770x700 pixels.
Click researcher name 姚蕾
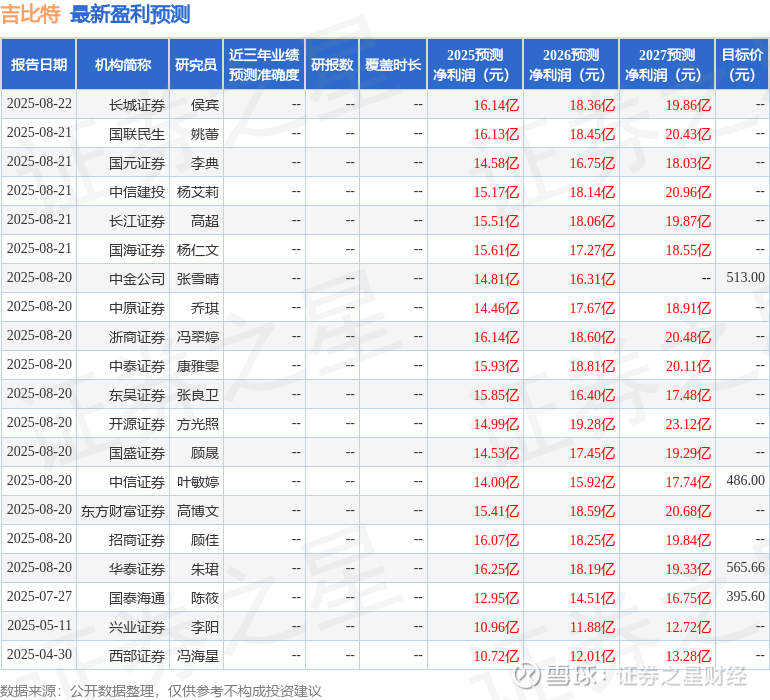click(205, 134)
